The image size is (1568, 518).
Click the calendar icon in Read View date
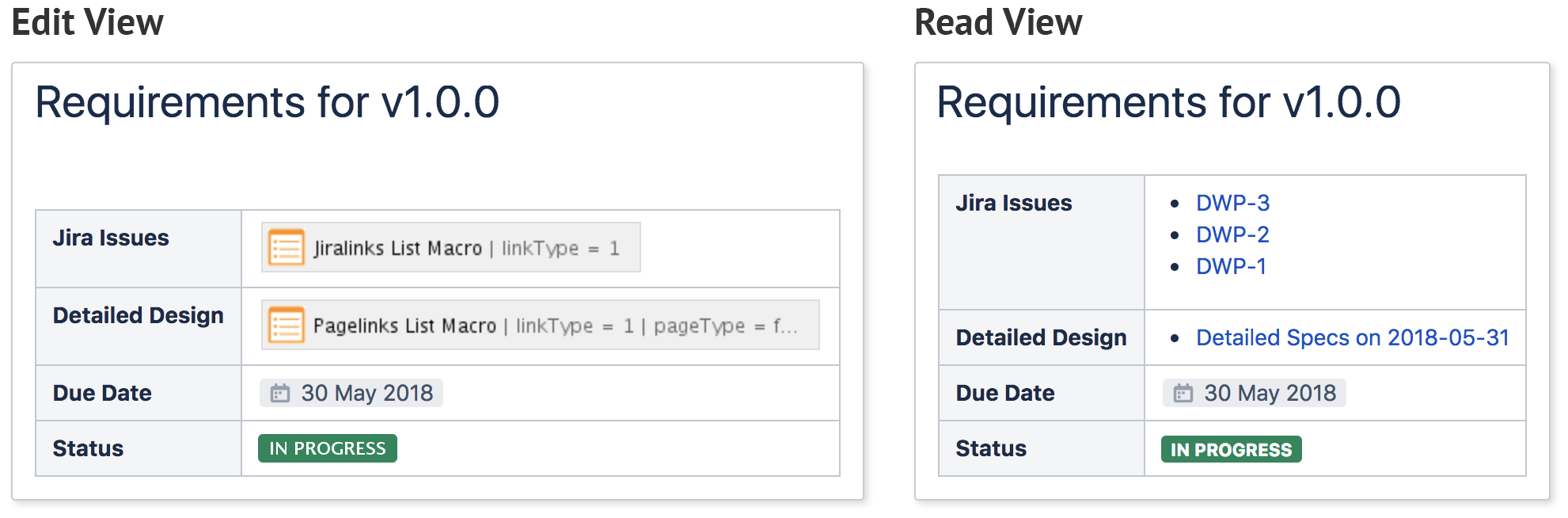(x=1183, y=394)
